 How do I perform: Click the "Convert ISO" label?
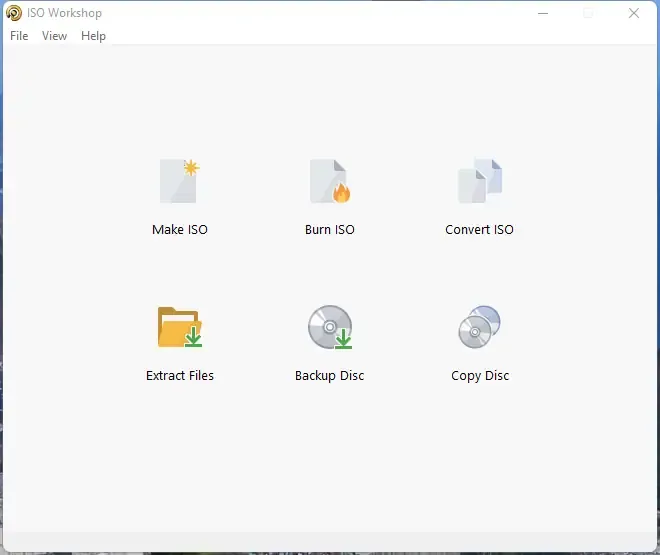[479, 229]
